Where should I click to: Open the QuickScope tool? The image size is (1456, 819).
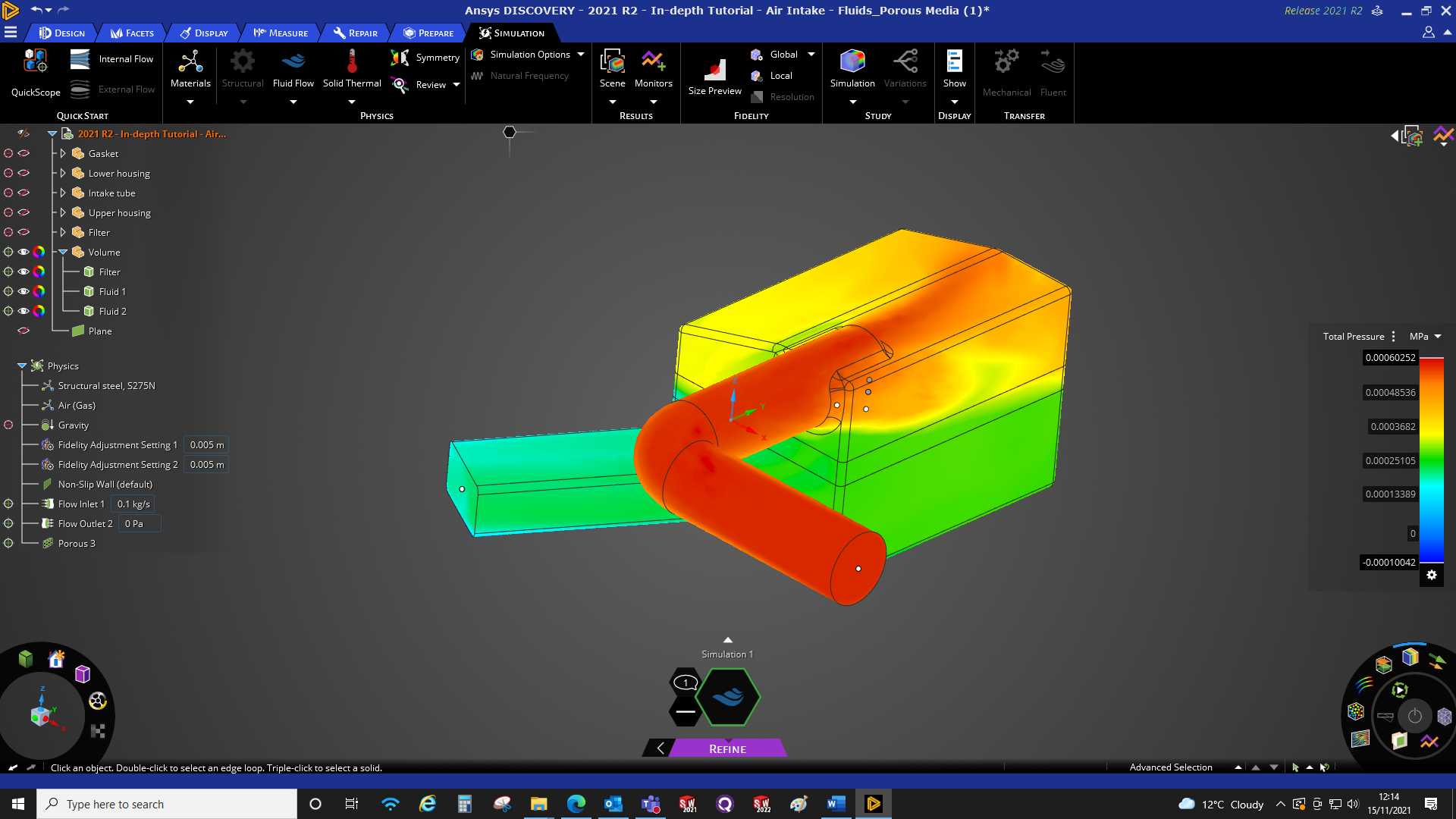coord(36,74)
